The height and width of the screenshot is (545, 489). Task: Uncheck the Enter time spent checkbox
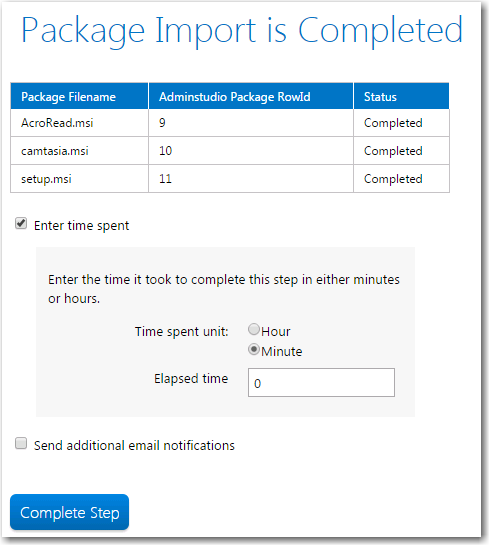[21, 223]
